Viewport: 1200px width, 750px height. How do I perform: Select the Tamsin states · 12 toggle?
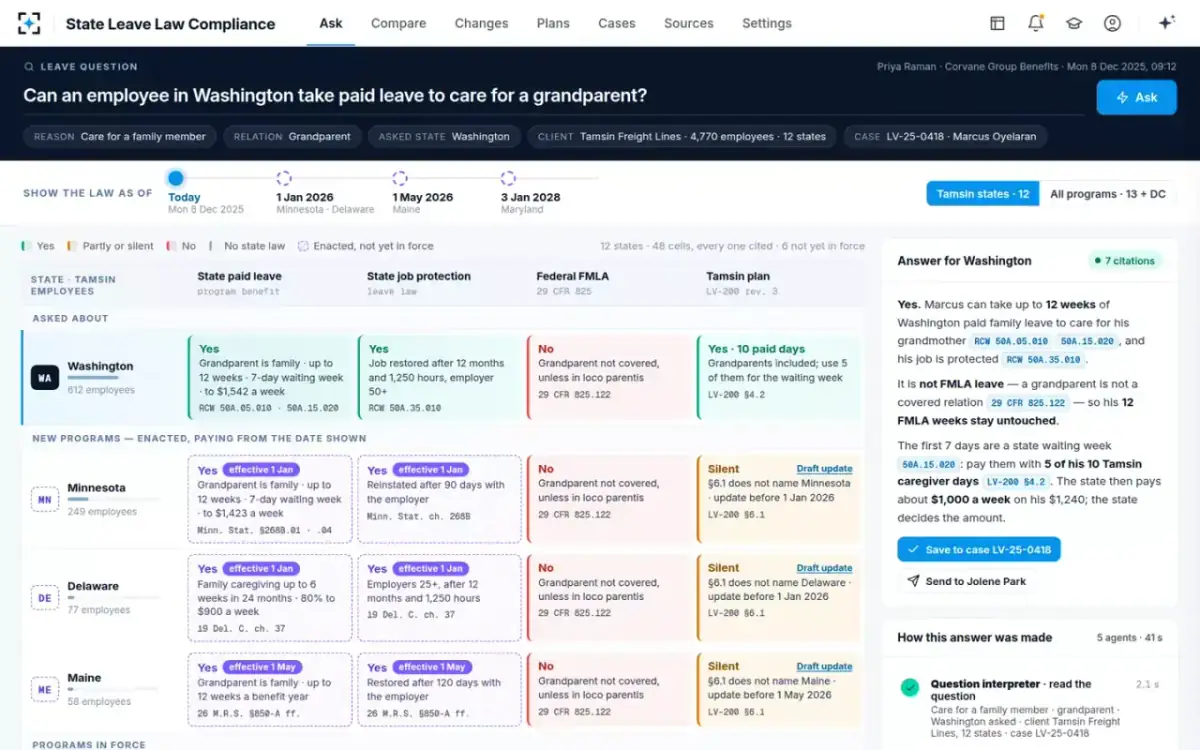click(983, 194)
